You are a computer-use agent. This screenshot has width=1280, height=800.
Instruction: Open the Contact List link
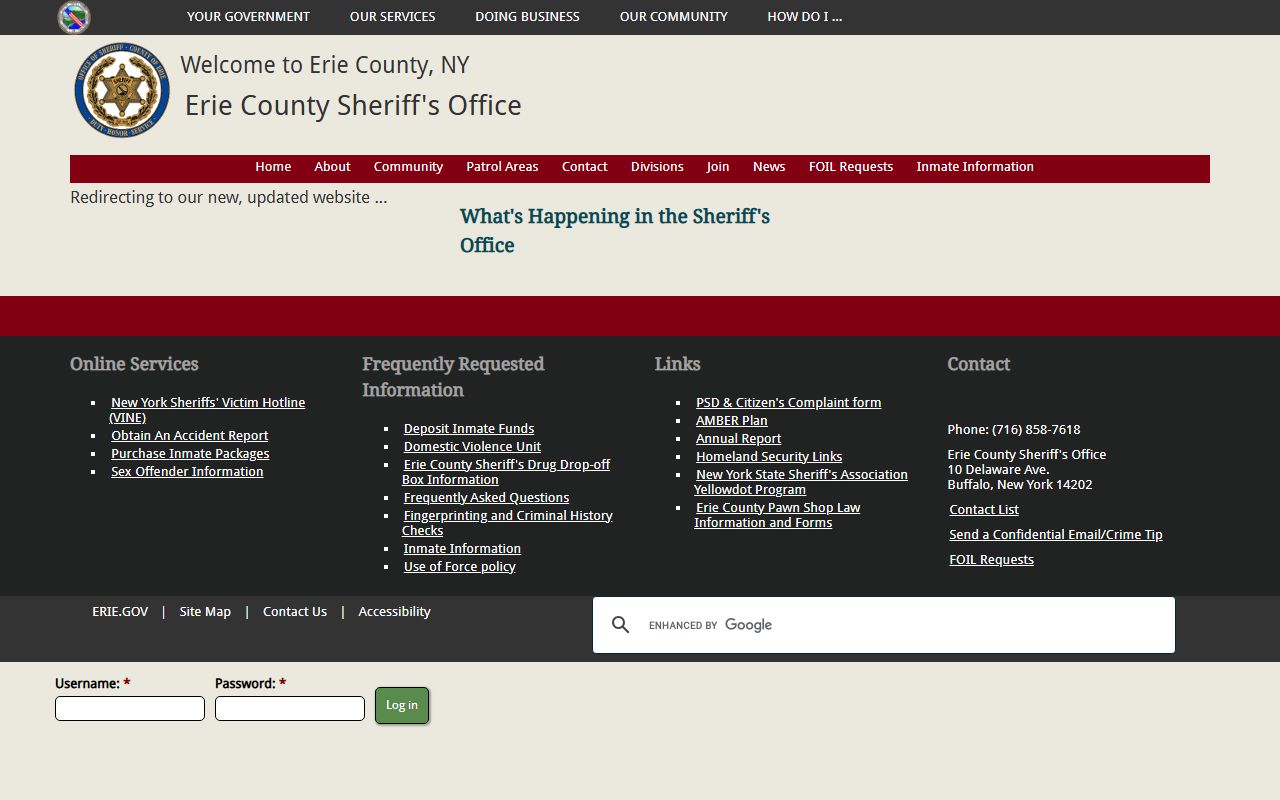(x=984, y=510)
